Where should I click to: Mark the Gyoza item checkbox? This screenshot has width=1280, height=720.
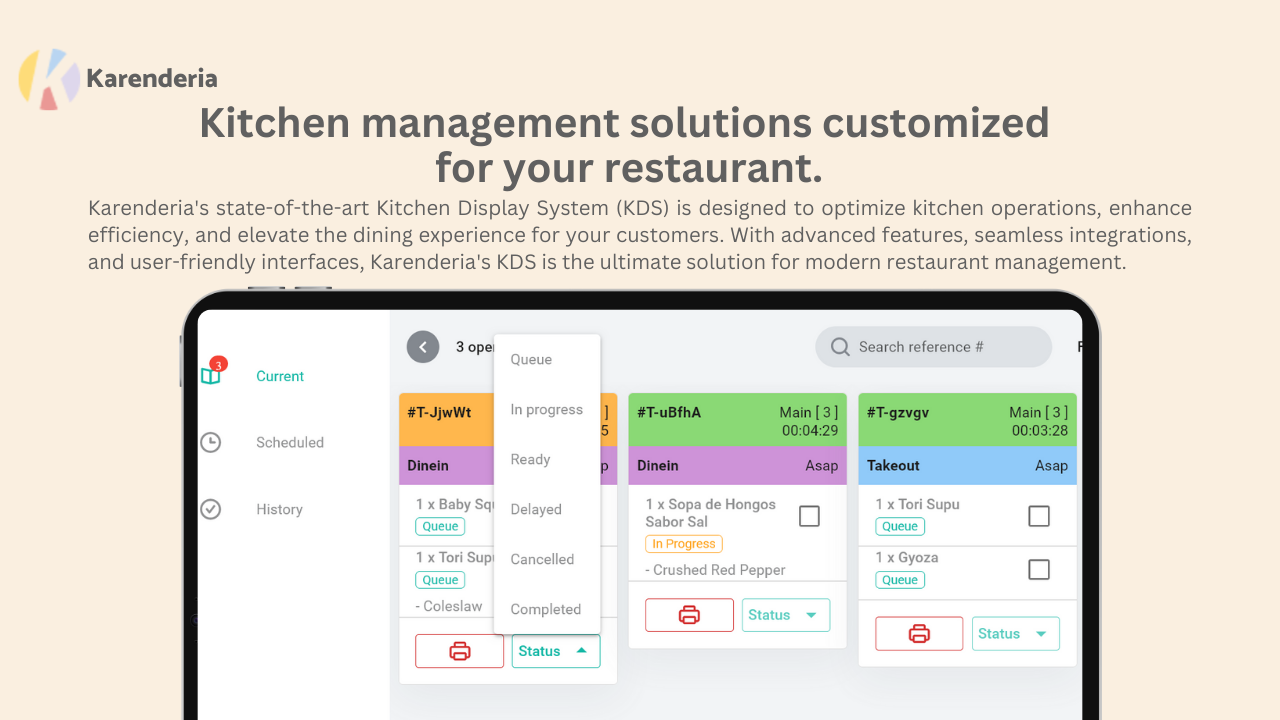[x=1039, y=569]
